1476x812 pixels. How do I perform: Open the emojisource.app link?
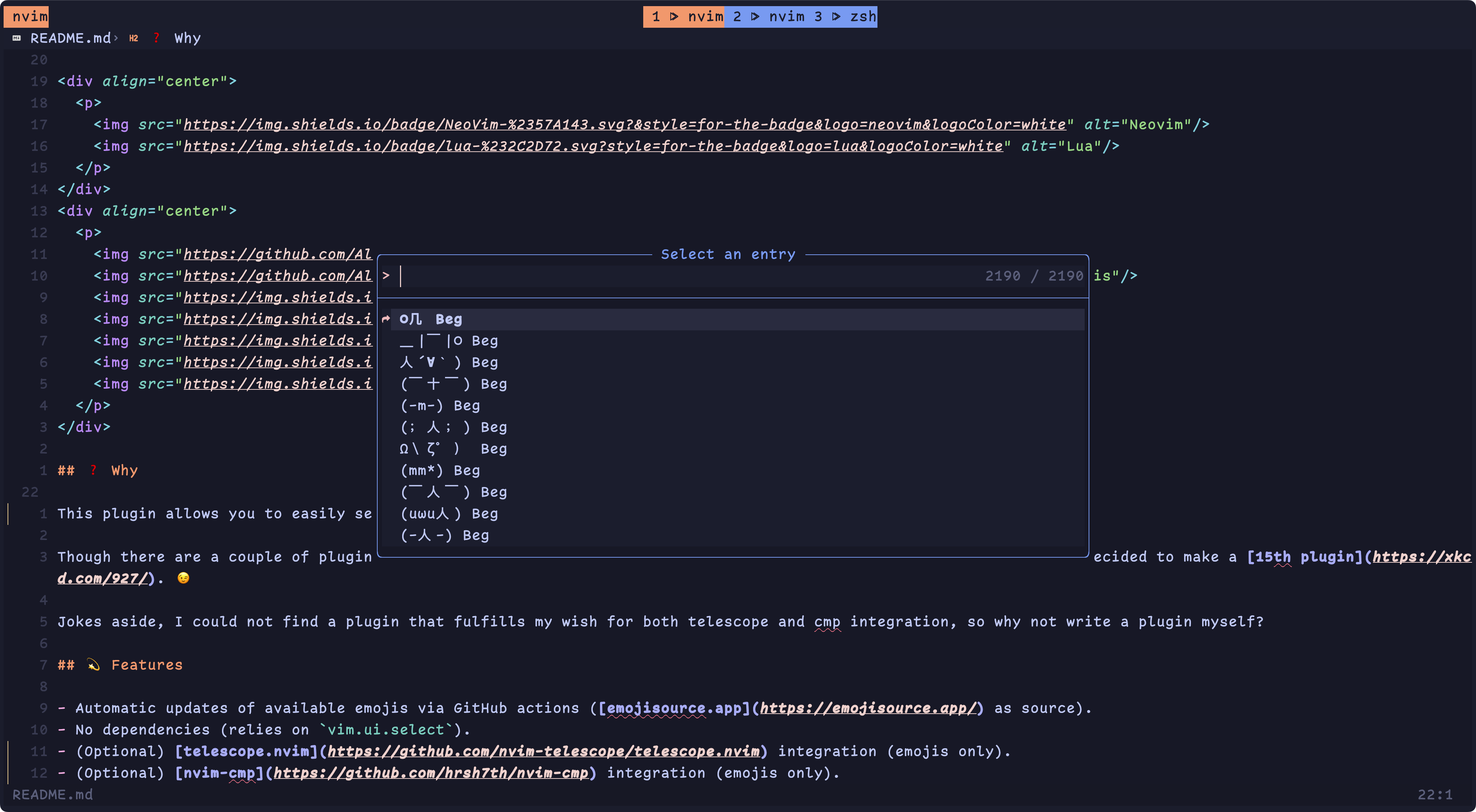pyautogui.click(x=867, y=708)
